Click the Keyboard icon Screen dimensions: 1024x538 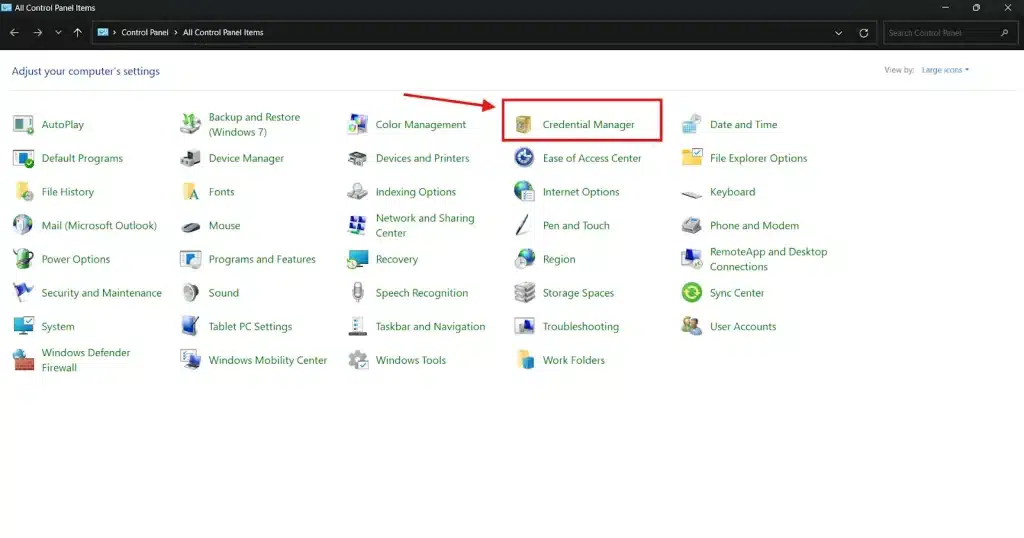click(692, 193)
